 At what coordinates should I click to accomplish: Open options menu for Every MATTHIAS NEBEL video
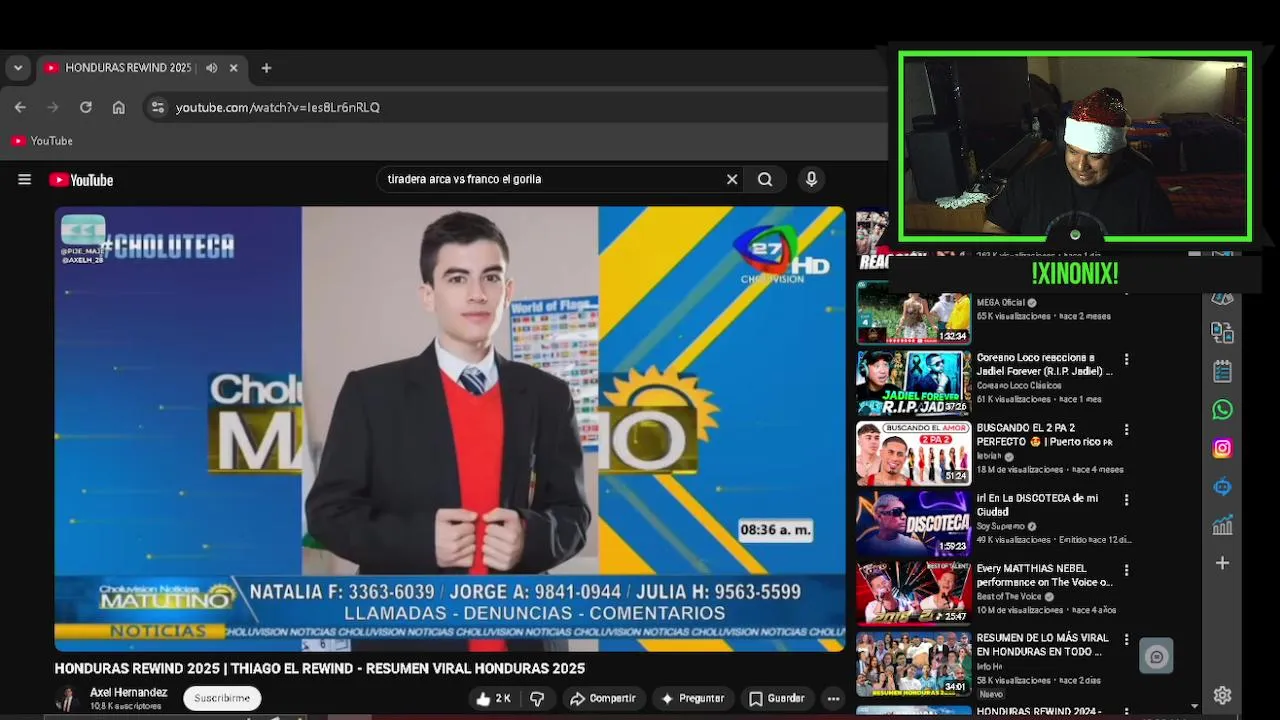(1126, 569)
